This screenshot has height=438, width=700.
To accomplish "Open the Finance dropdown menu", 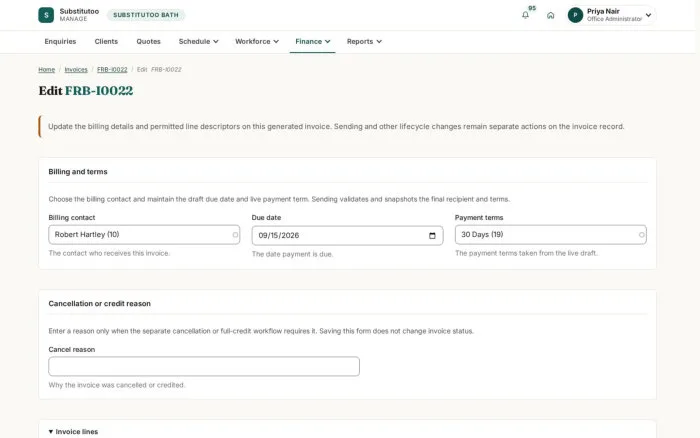I will click(312, 41).
